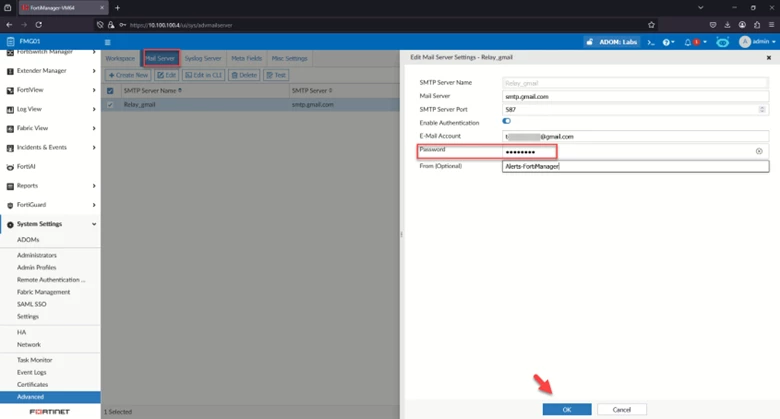Click the hamburger menu icon in header

point(107,42)
